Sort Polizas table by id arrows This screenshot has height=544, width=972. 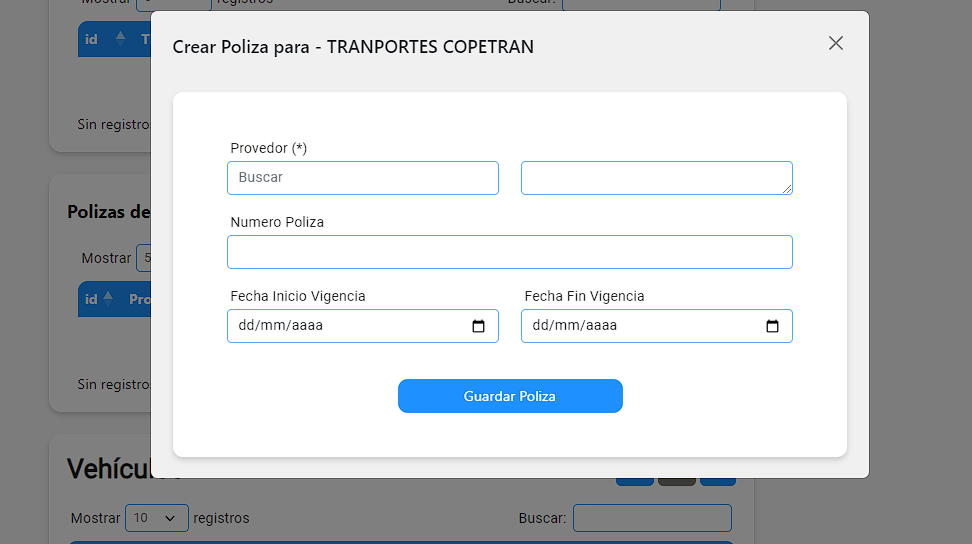(108, 299)
